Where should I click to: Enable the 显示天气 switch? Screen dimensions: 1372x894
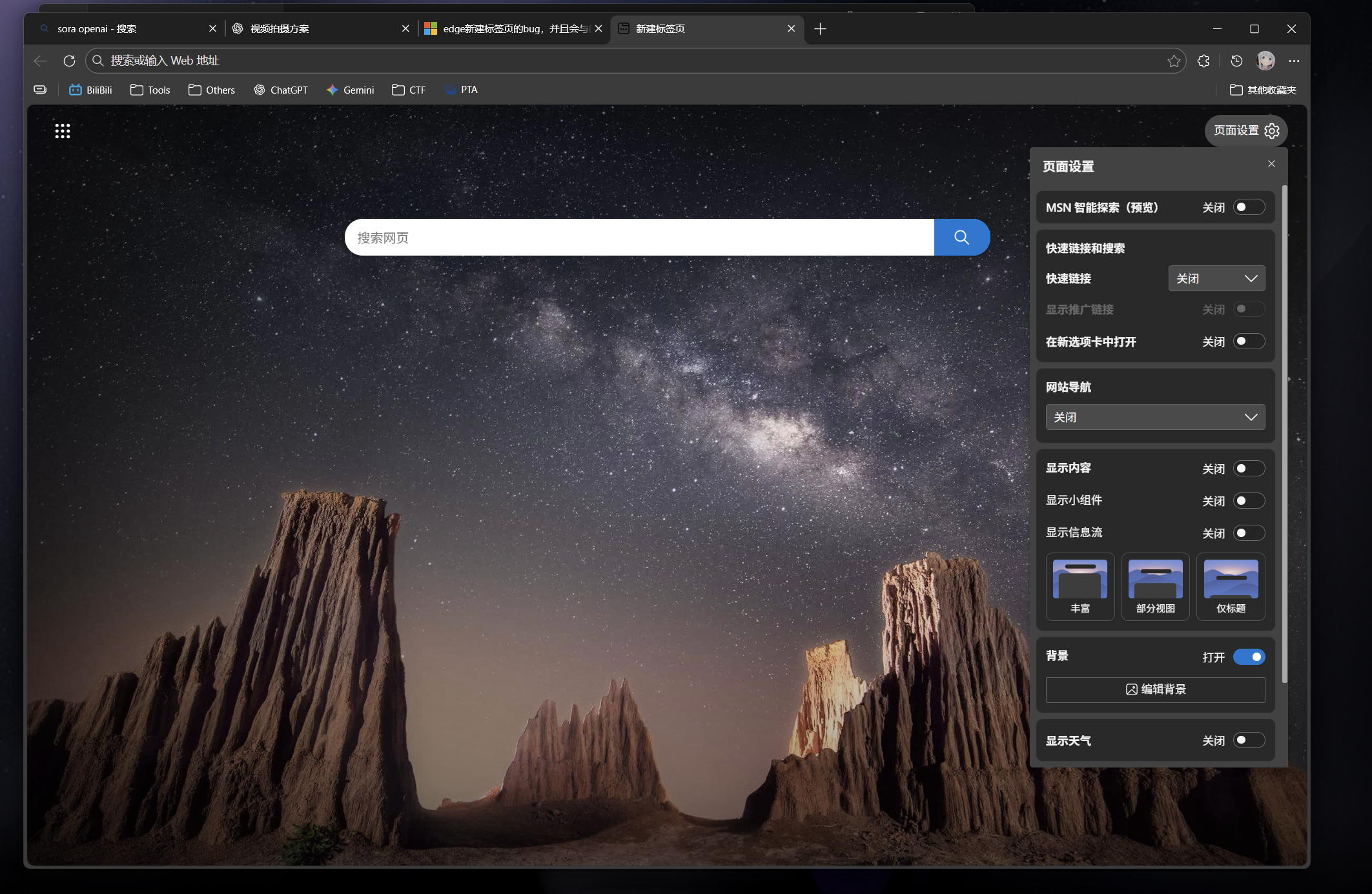pyautogui.click(x=1248, y=740)
